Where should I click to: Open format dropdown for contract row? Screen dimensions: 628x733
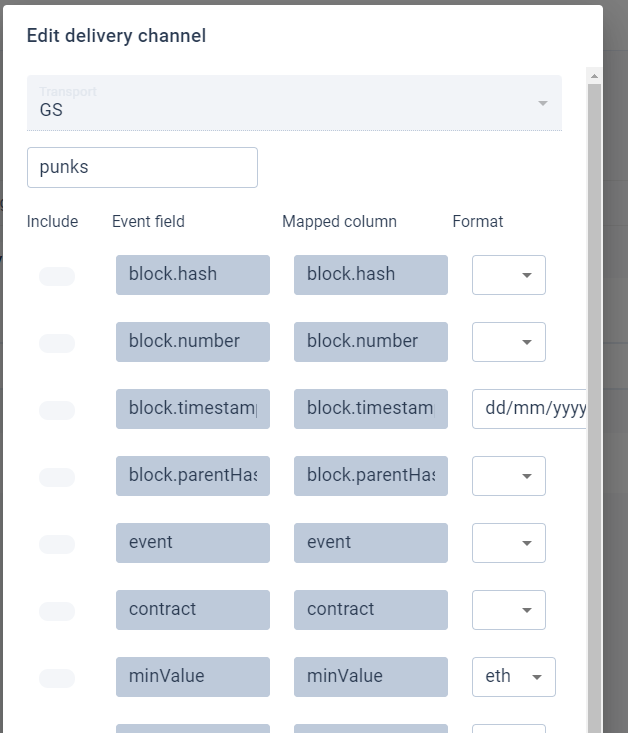tap(509, 610)
